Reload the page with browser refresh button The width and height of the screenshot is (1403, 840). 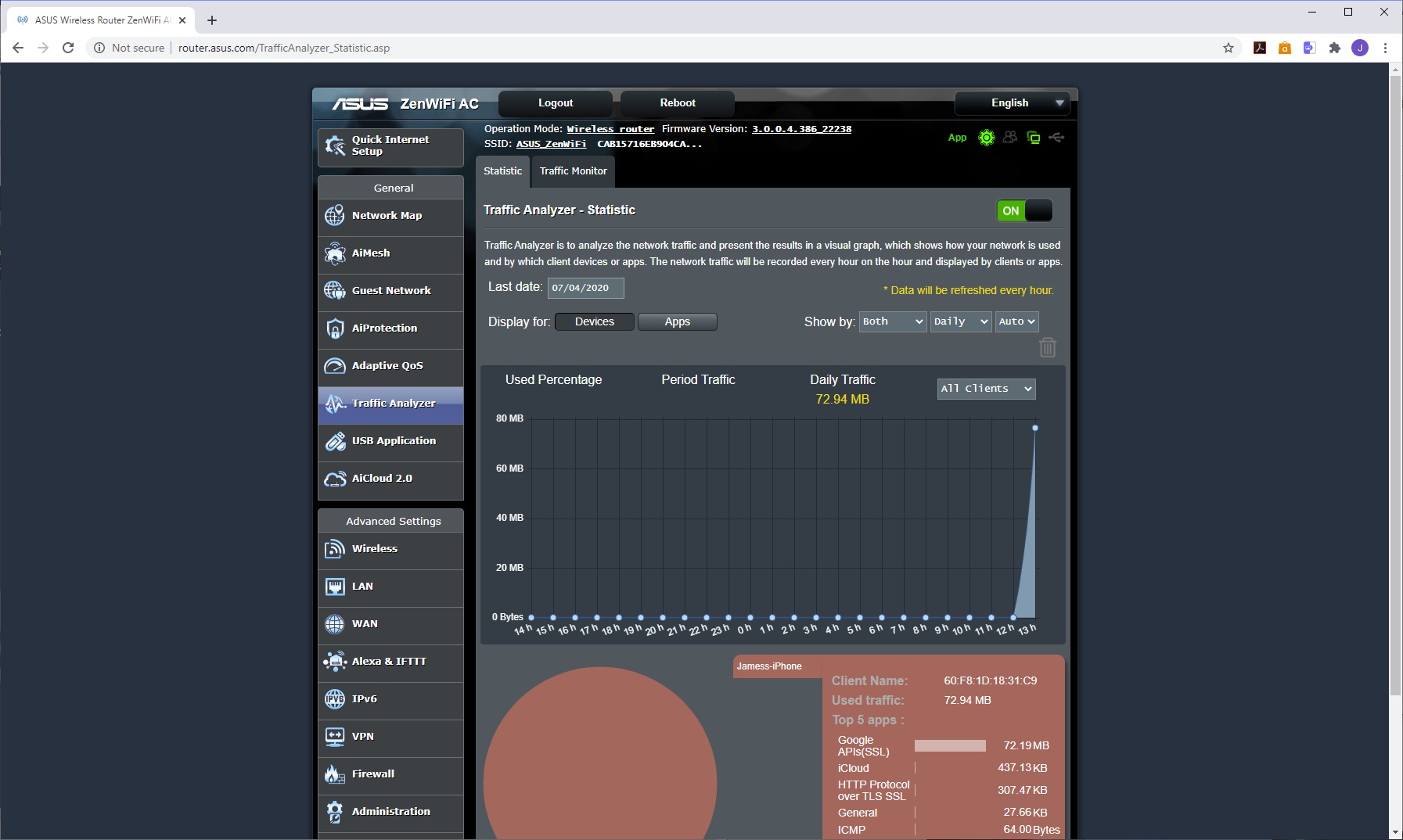[68, 48]
